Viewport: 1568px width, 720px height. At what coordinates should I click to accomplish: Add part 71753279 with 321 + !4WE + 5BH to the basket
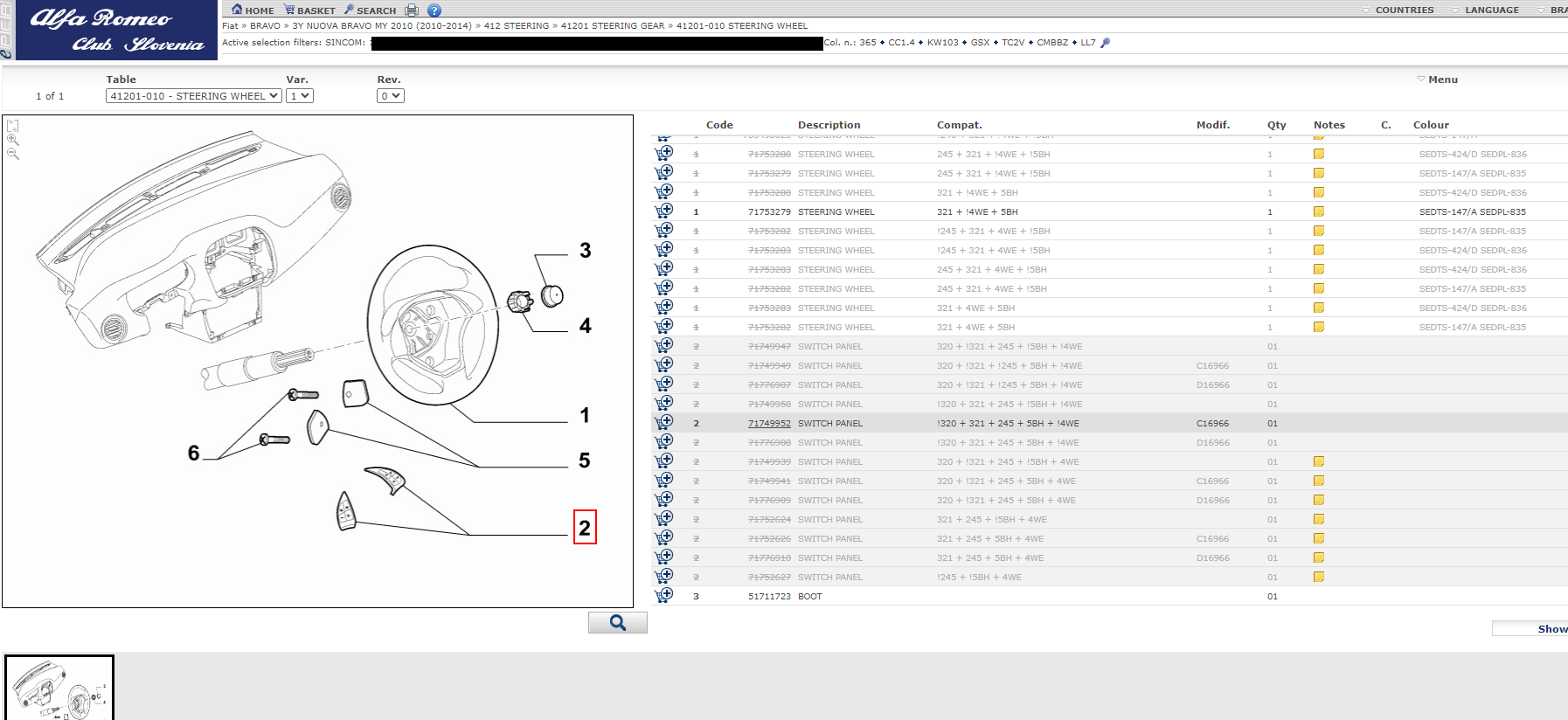[664, 211]
